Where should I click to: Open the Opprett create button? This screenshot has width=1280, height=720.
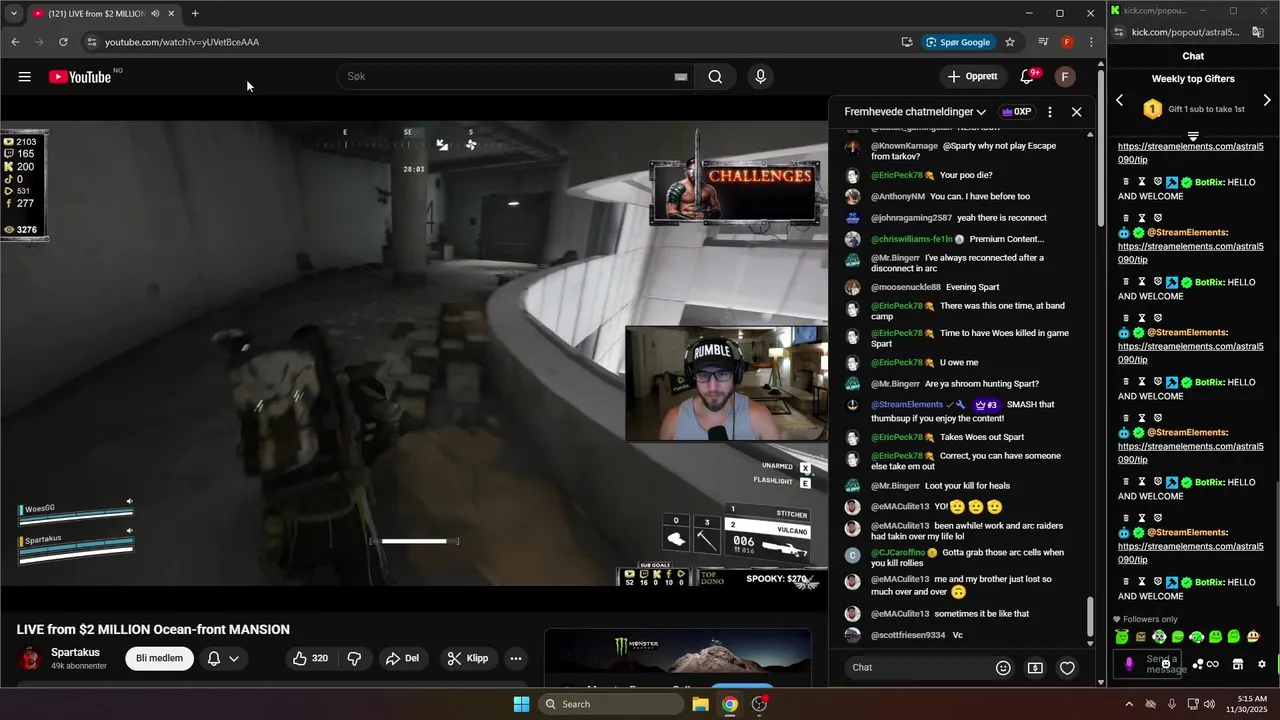click(x=972, y=77)
